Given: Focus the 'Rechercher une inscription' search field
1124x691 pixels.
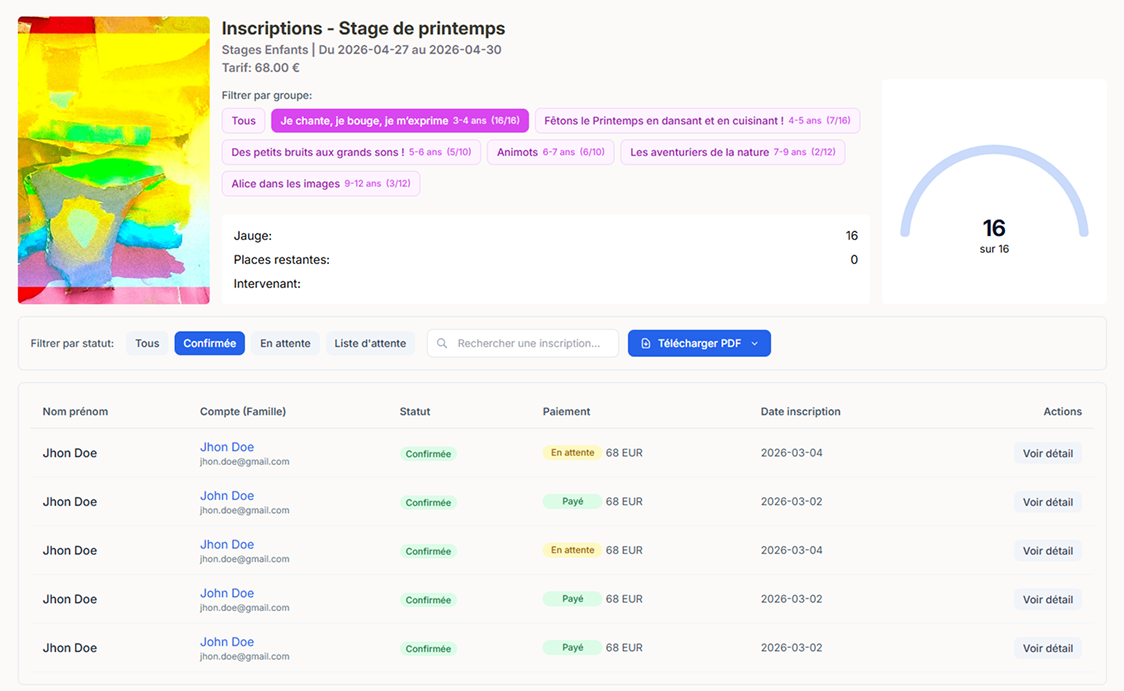Looking at the screenshot, I should pos(523,343).
